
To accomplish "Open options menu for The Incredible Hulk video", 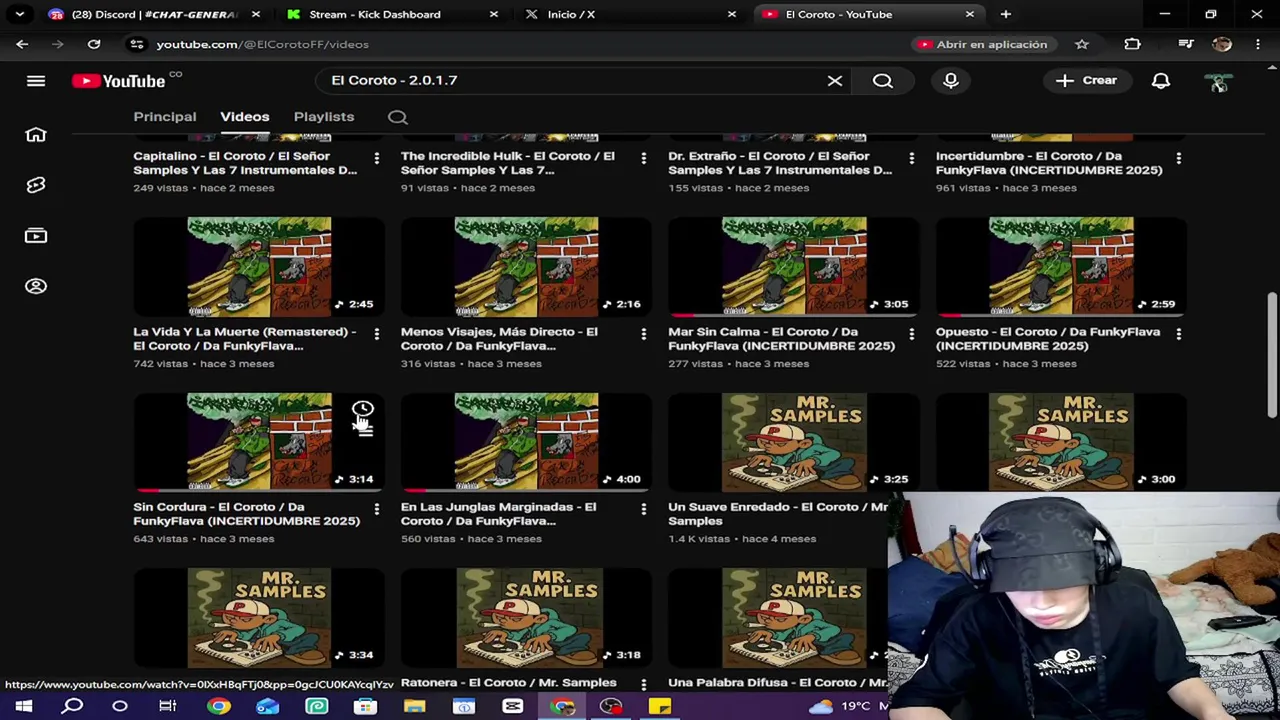I will pyautogui.click(x=643, y=158).
